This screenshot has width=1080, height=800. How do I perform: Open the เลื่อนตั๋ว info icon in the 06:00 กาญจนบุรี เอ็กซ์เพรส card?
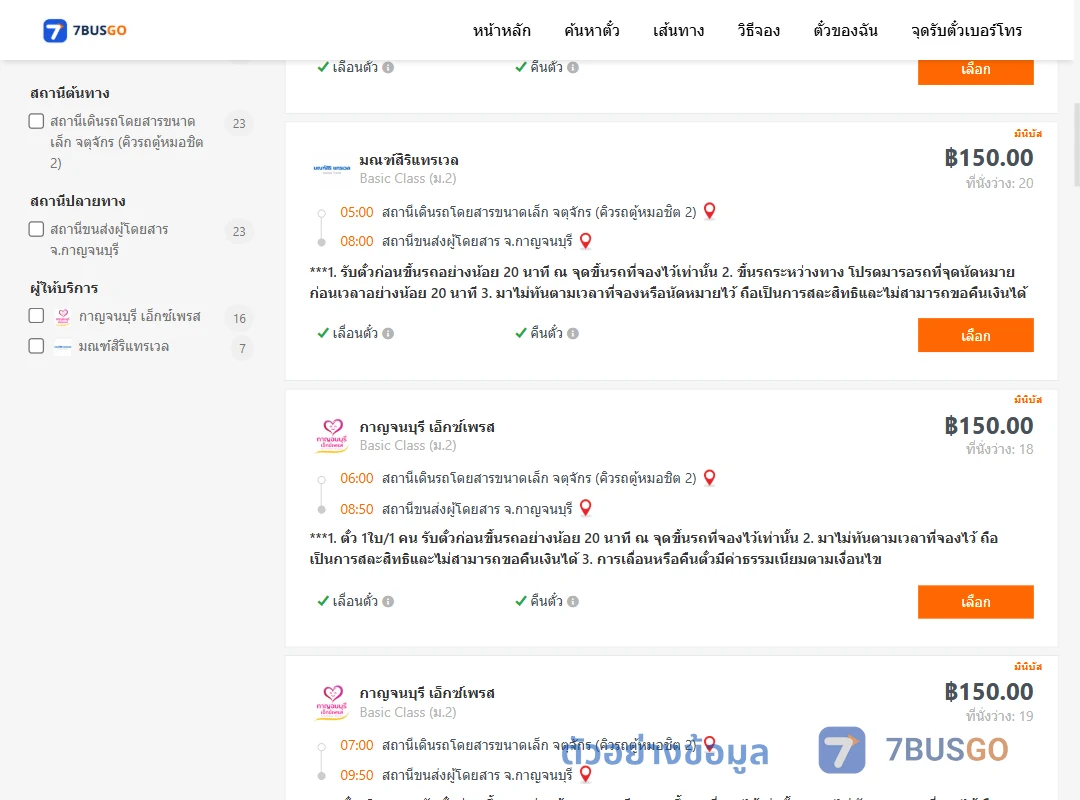point(388,602)
